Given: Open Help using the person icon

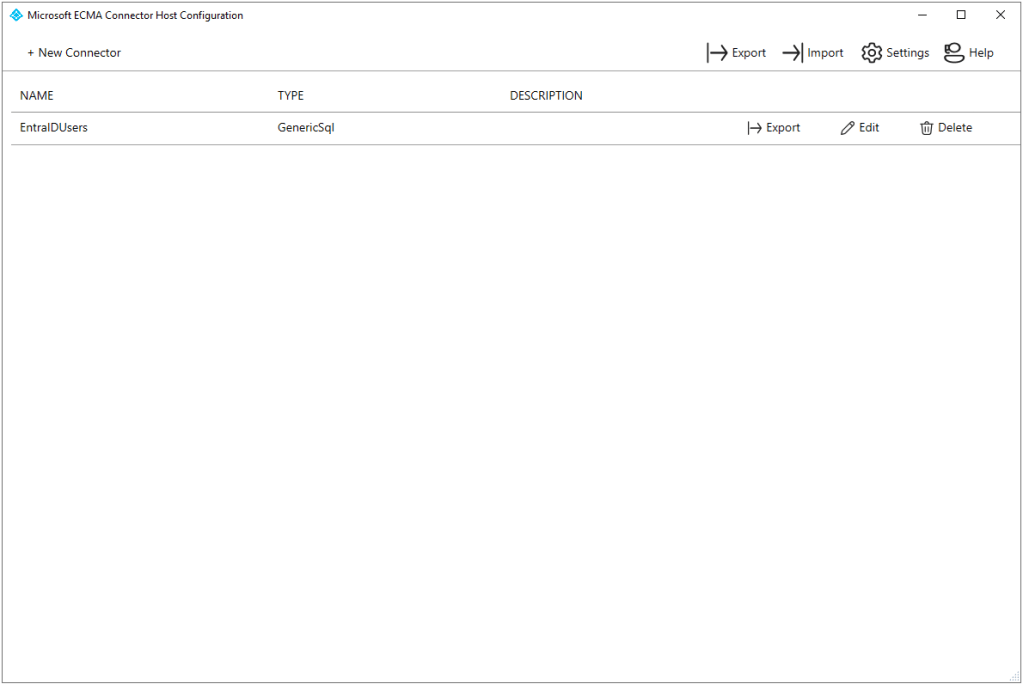Looking at the screenshot, I should 953,53.
